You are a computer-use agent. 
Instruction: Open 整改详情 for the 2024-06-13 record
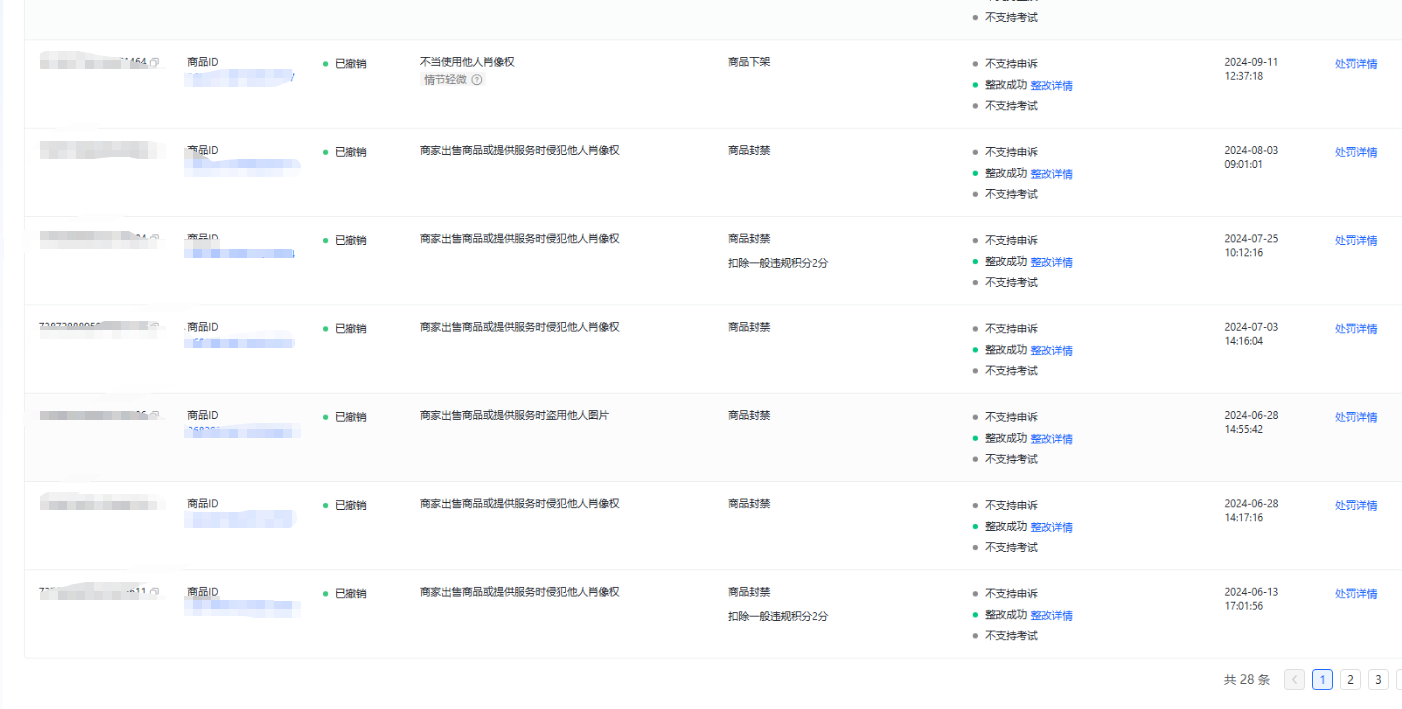tap(1051, 615)
